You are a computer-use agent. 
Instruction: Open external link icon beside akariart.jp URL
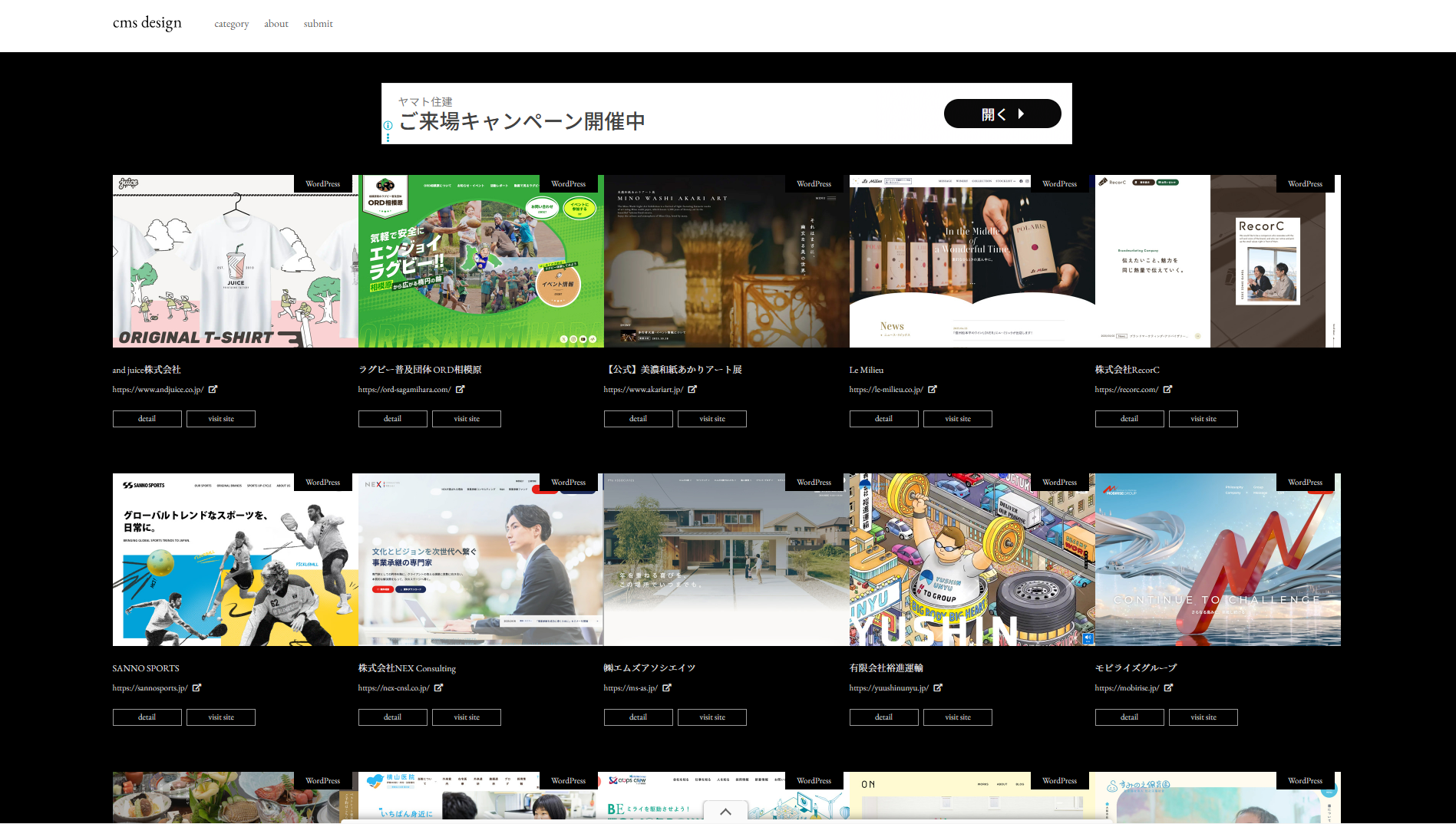[692, 389]
